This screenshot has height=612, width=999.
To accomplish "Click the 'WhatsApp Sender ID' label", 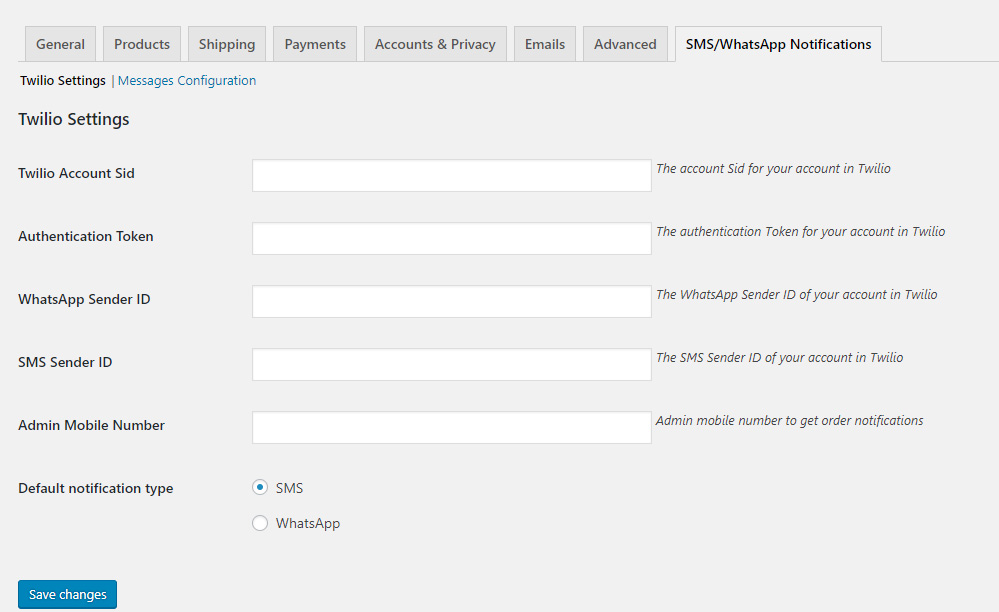I will pyautogui.click(x=84, y=299).
